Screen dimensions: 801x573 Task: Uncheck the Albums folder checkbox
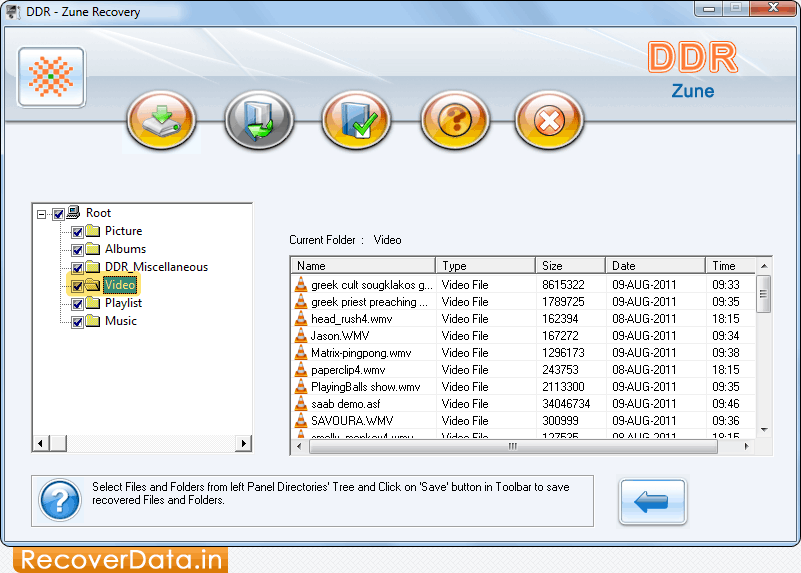(77, 250)
